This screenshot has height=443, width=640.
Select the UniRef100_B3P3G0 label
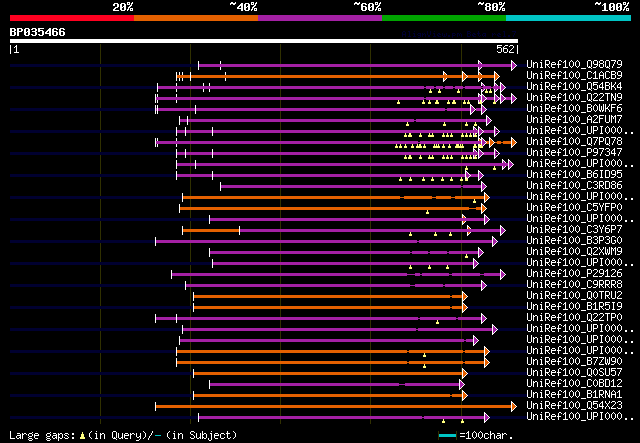point(574,240)
